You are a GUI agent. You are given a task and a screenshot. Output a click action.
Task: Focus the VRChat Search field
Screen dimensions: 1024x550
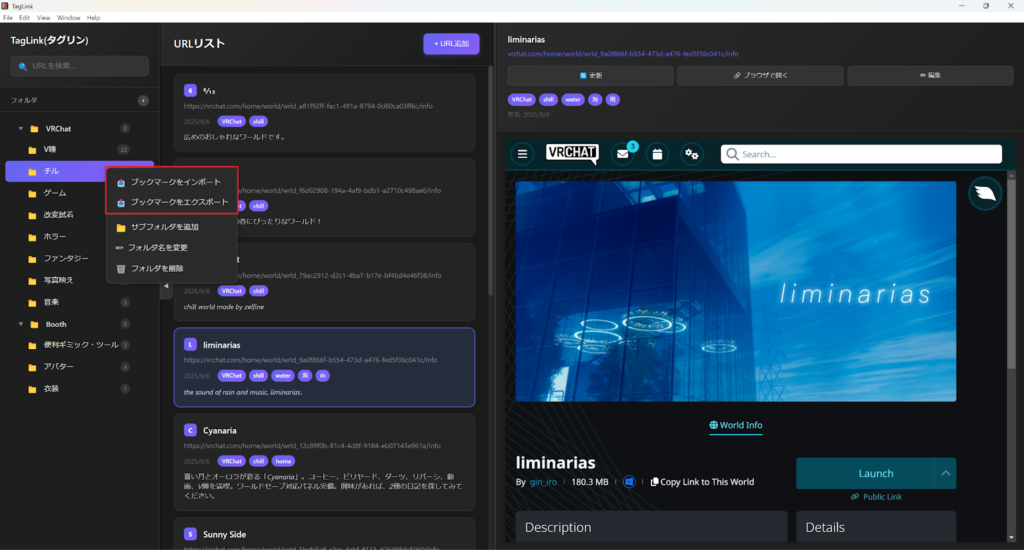[x=861, y=154]
